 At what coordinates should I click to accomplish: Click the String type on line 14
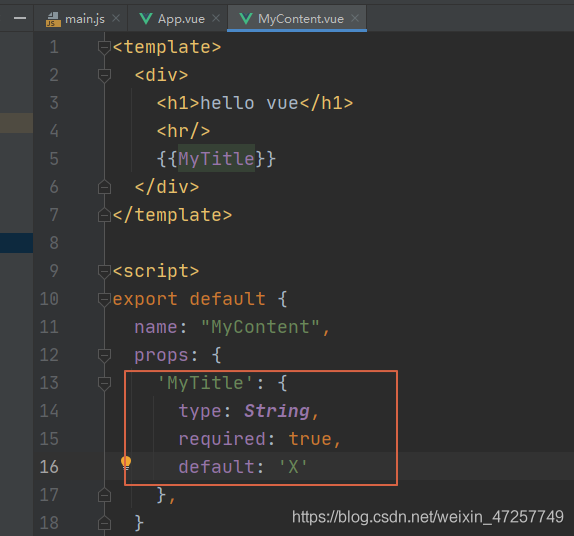[277, 411]
